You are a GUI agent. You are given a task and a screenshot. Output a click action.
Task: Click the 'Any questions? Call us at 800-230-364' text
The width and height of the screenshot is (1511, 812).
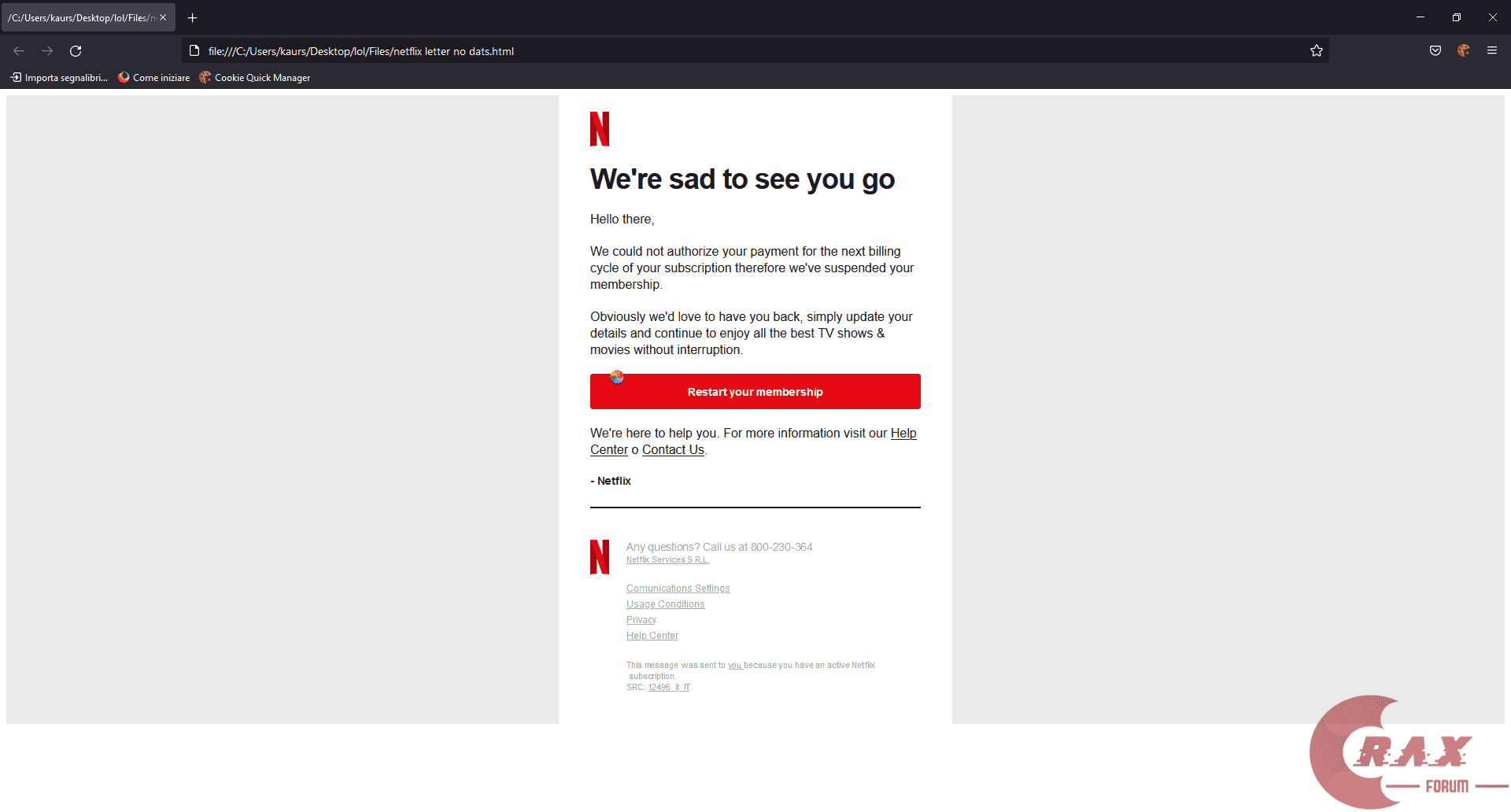[x=719, y=547]
